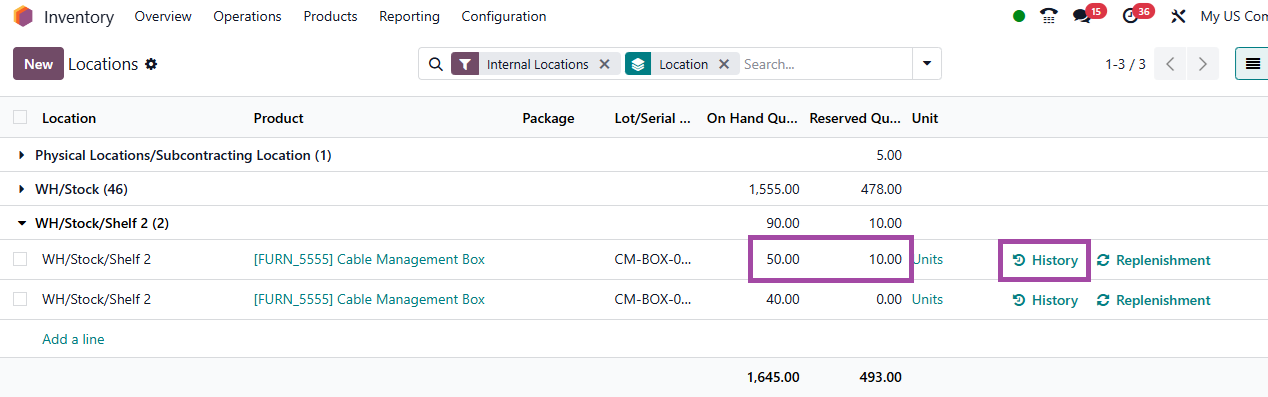Screen dimensions: 1268x397
Task: Go to next page arrow
Action: [1202, 64]
